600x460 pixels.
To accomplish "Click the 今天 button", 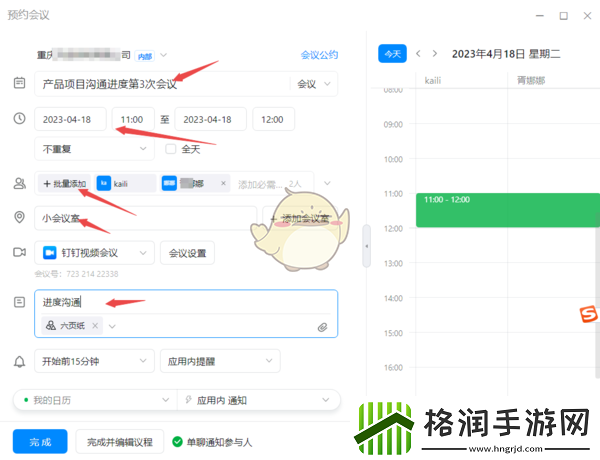I will coord(392,54).
